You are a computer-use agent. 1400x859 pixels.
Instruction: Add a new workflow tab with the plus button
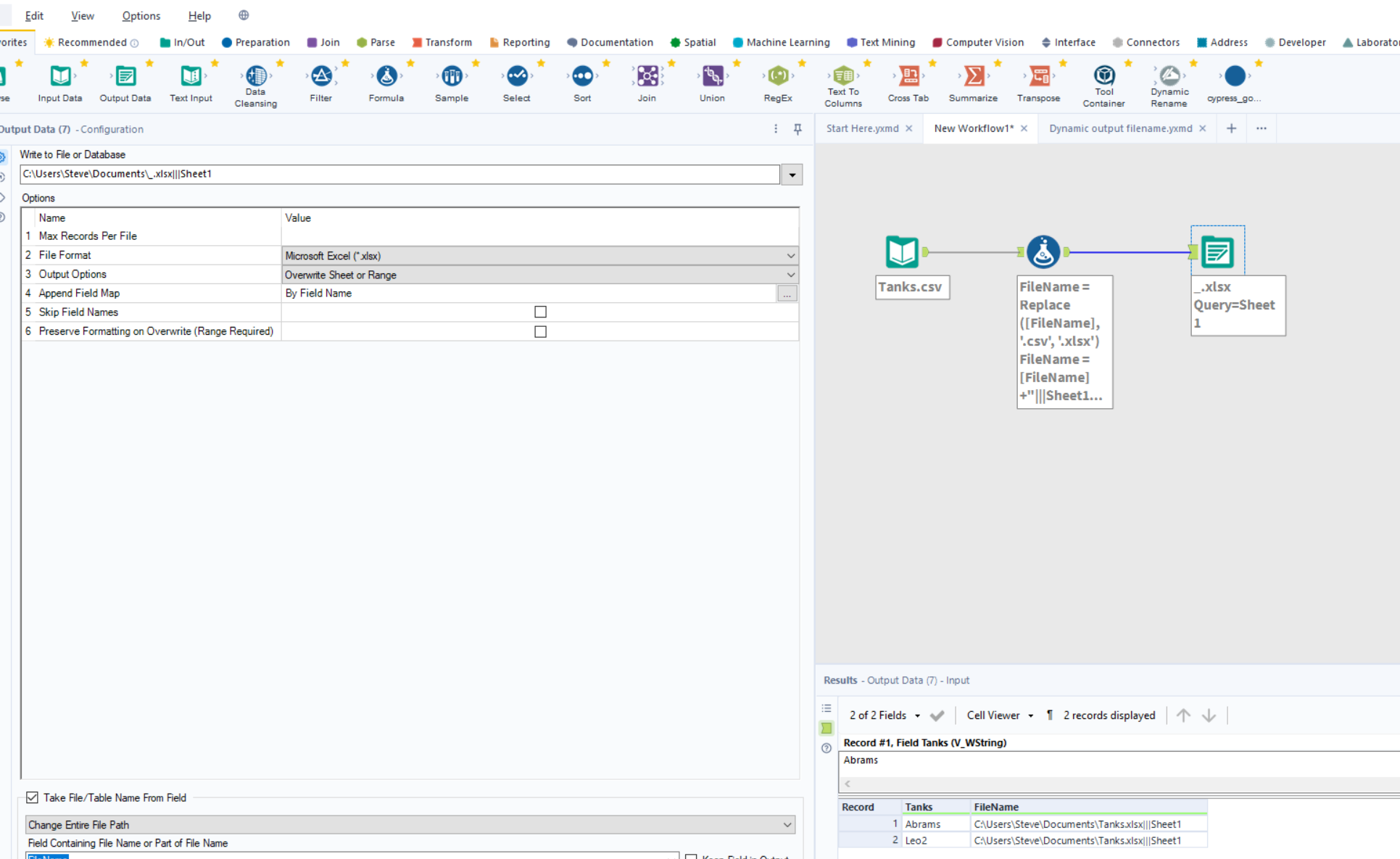pyautogui.click(x=1231, y=128)
